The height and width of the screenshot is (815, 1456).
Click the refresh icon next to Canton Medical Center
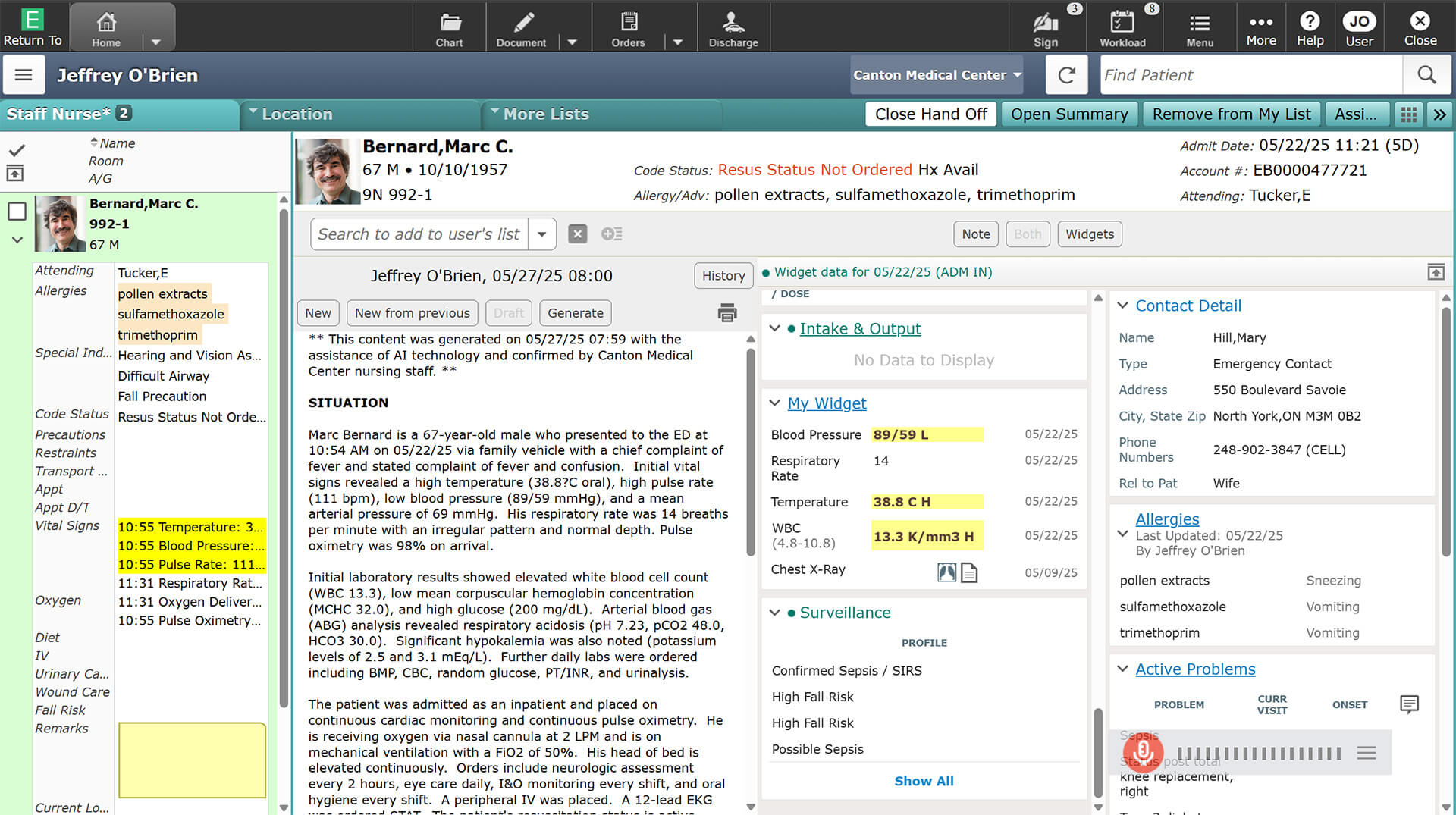(x=1067, y=75)
